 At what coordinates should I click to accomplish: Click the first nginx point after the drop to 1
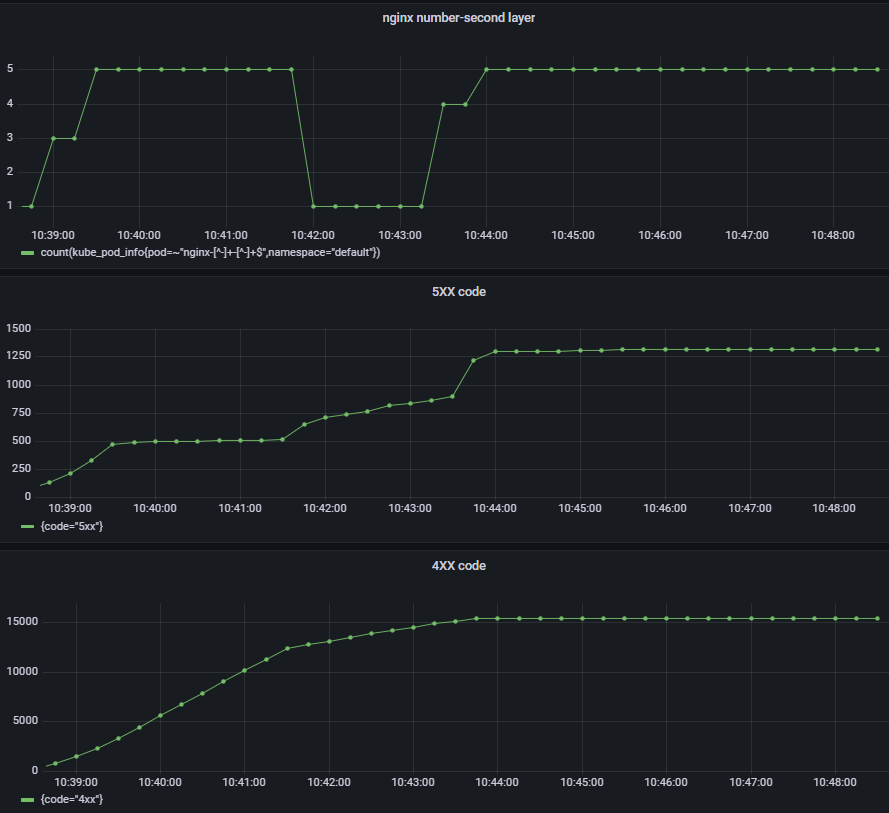313,206
